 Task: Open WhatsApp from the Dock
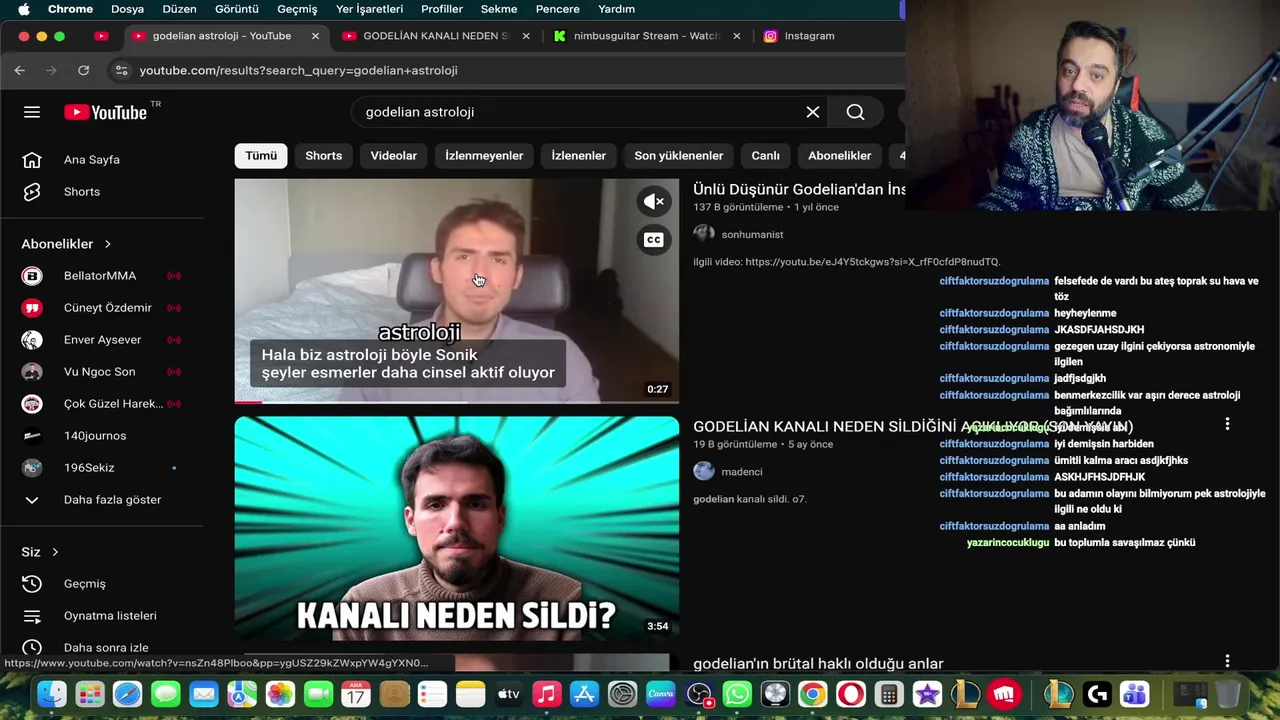click(737, 694)
